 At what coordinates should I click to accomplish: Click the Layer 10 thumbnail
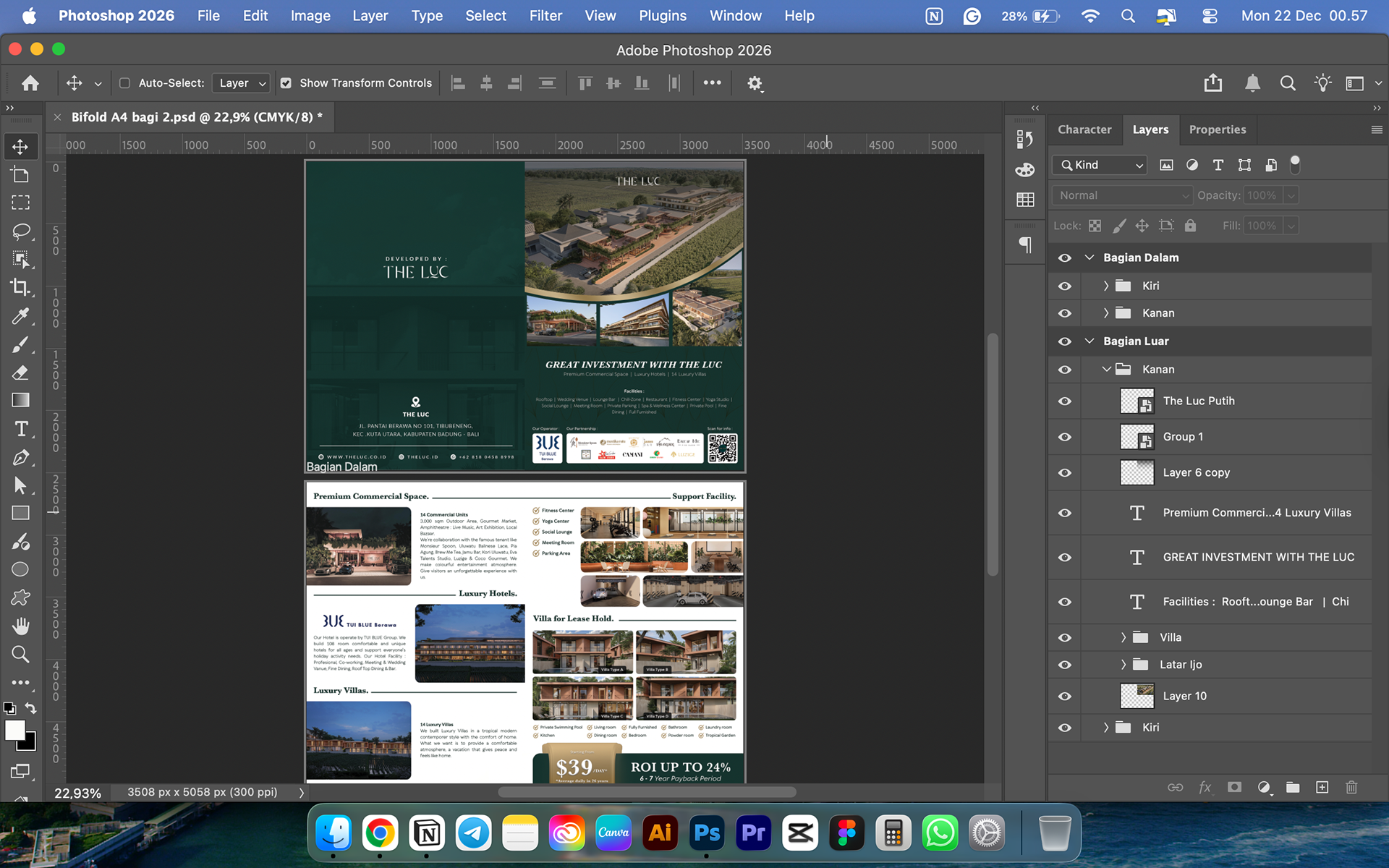tap(1137, 696)
